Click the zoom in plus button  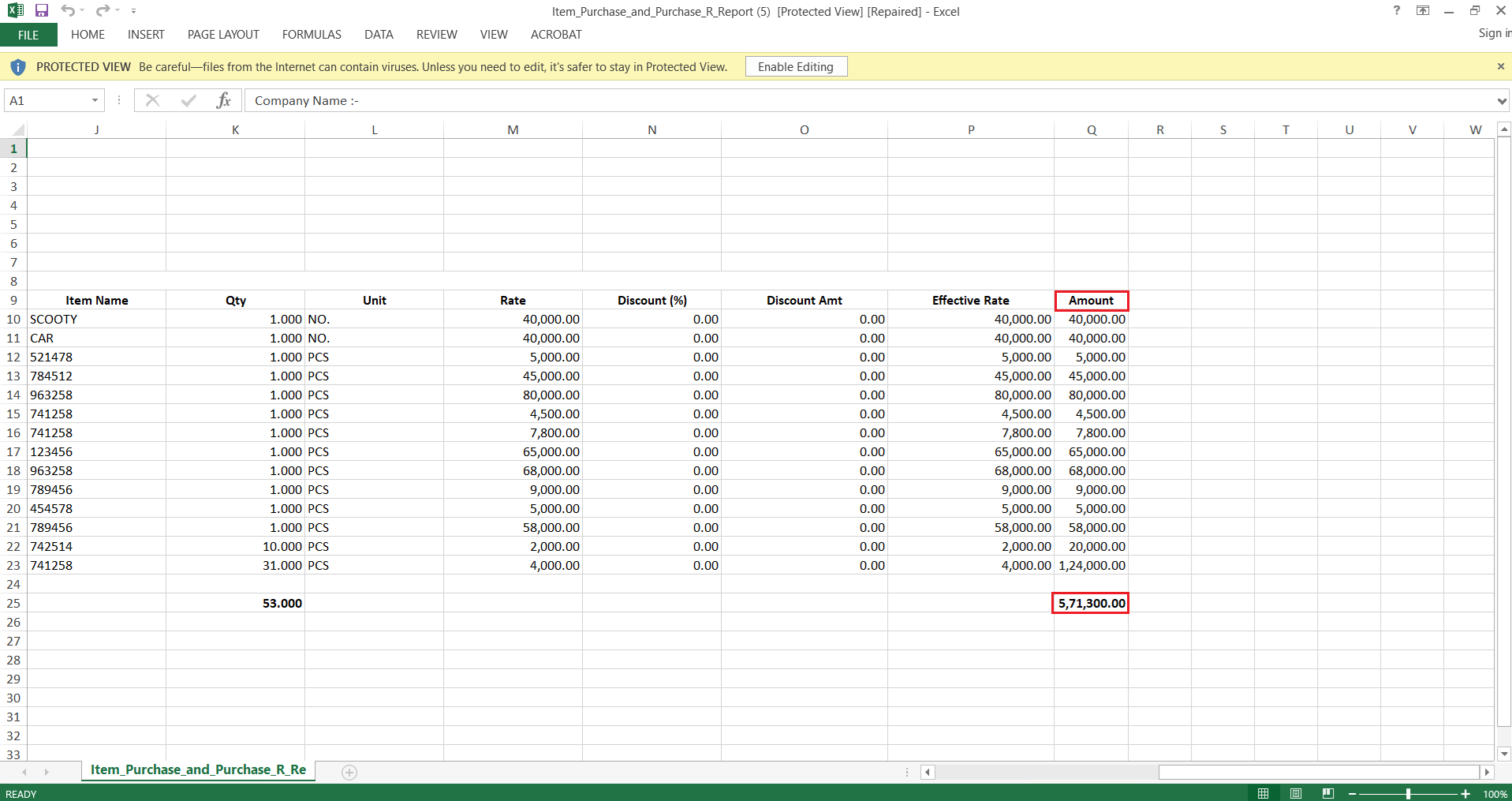pyautogui.click(x=1465, y=794)
